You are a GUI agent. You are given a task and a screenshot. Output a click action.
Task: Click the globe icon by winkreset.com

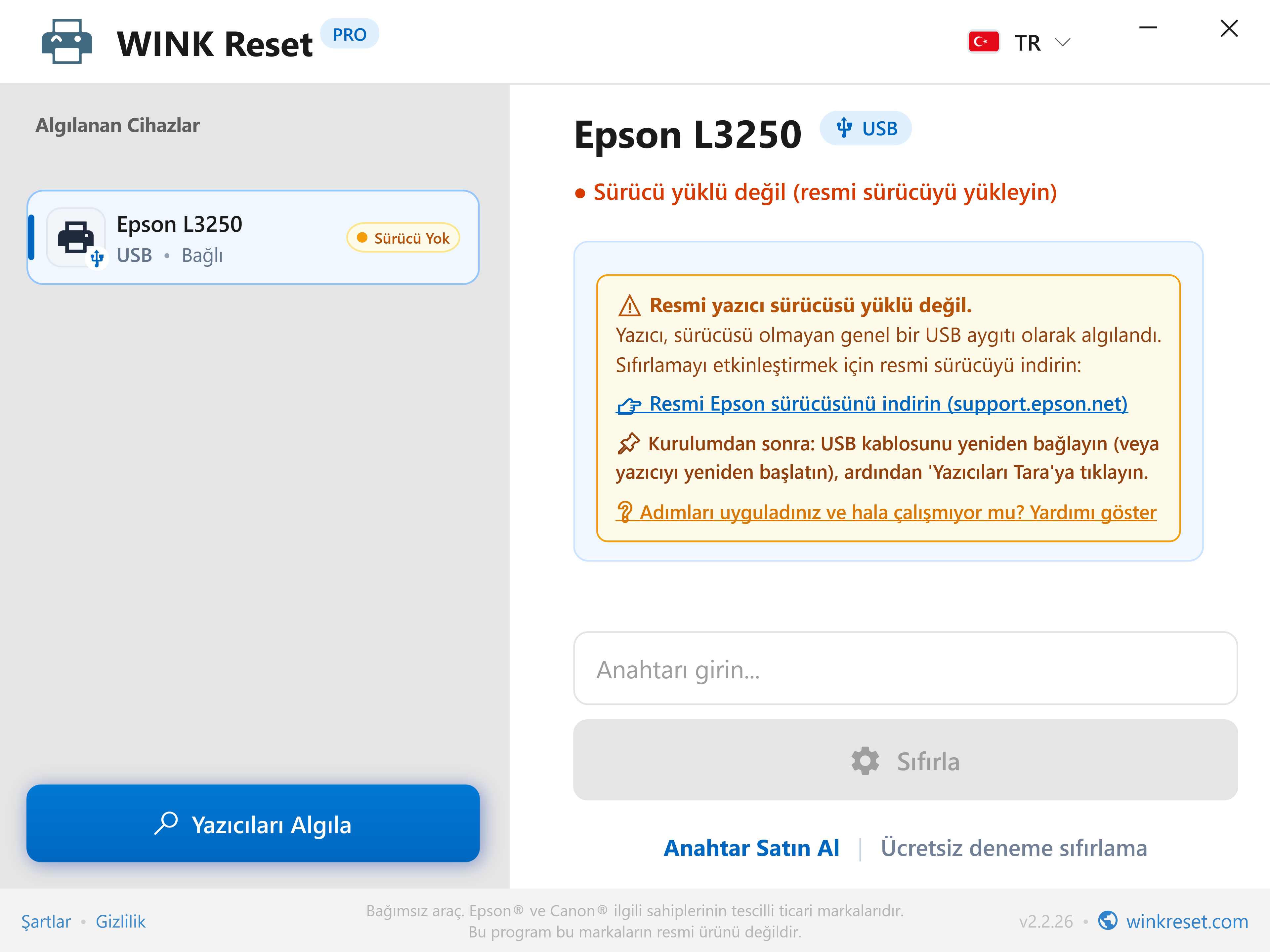[1108, 921]
